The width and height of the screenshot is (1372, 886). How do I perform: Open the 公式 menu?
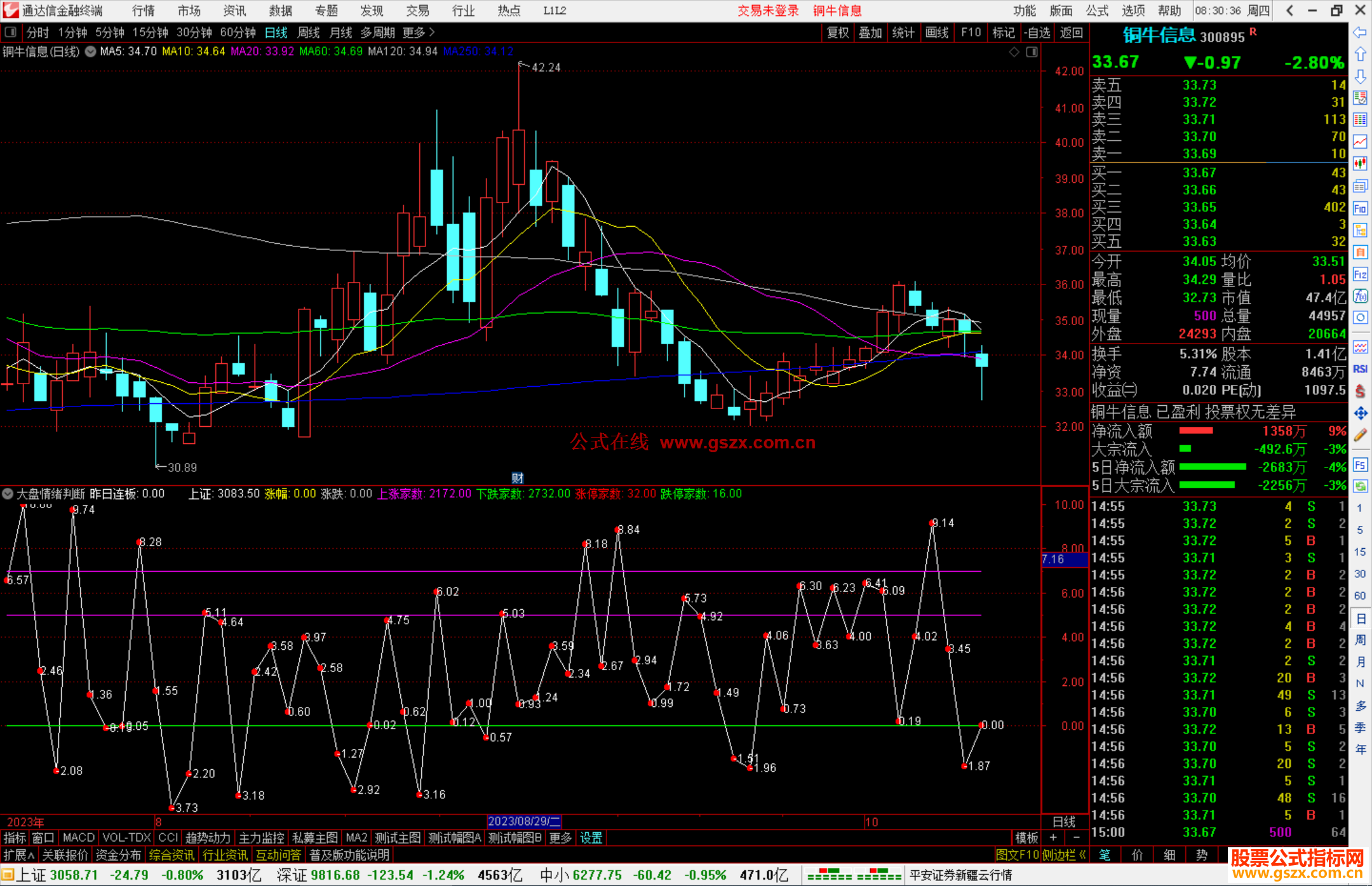(x=1097, y=10)
